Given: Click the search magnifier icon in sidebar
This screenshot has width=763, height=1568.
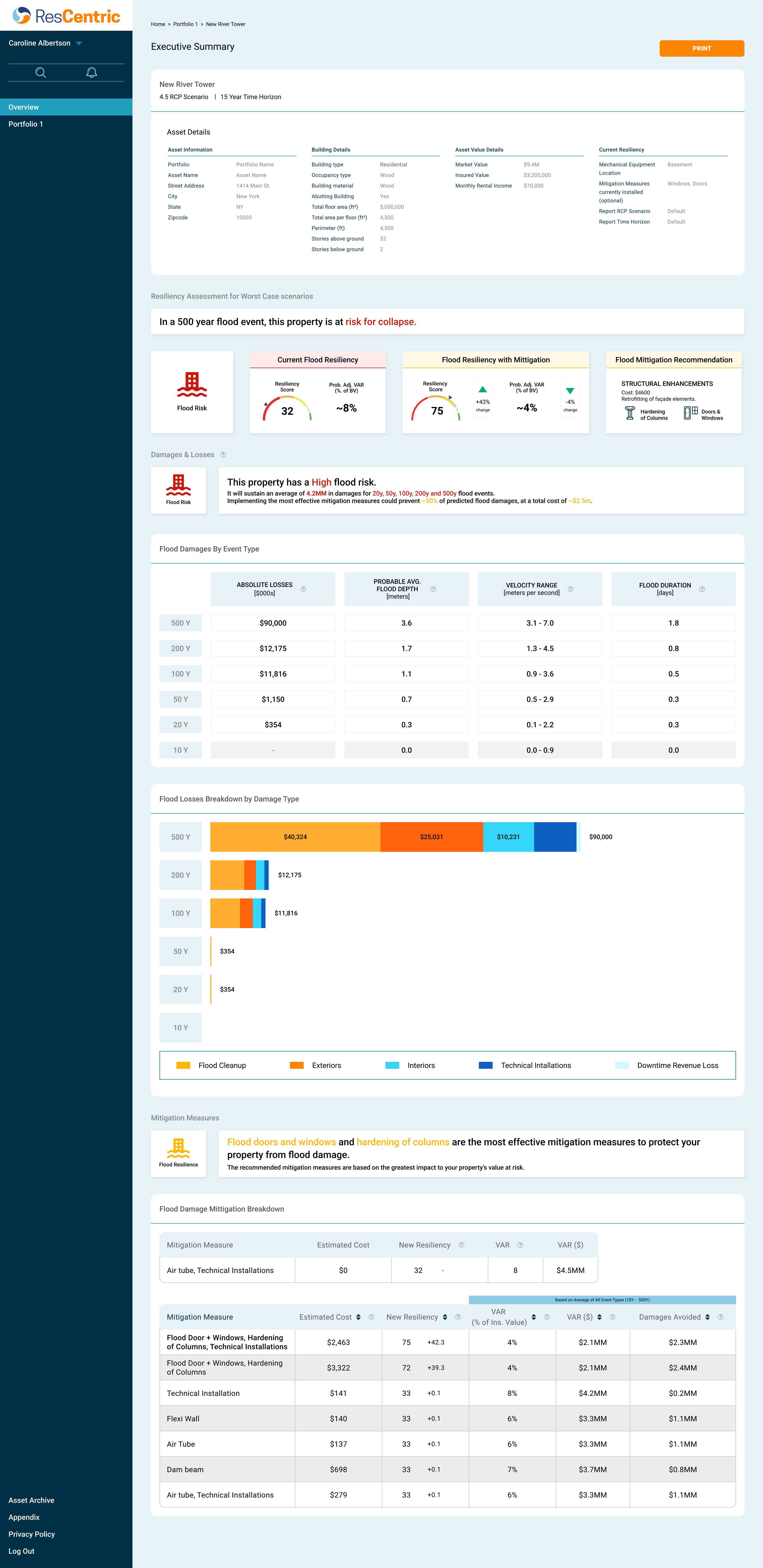Looking at the screenshot, I should 41,72.
